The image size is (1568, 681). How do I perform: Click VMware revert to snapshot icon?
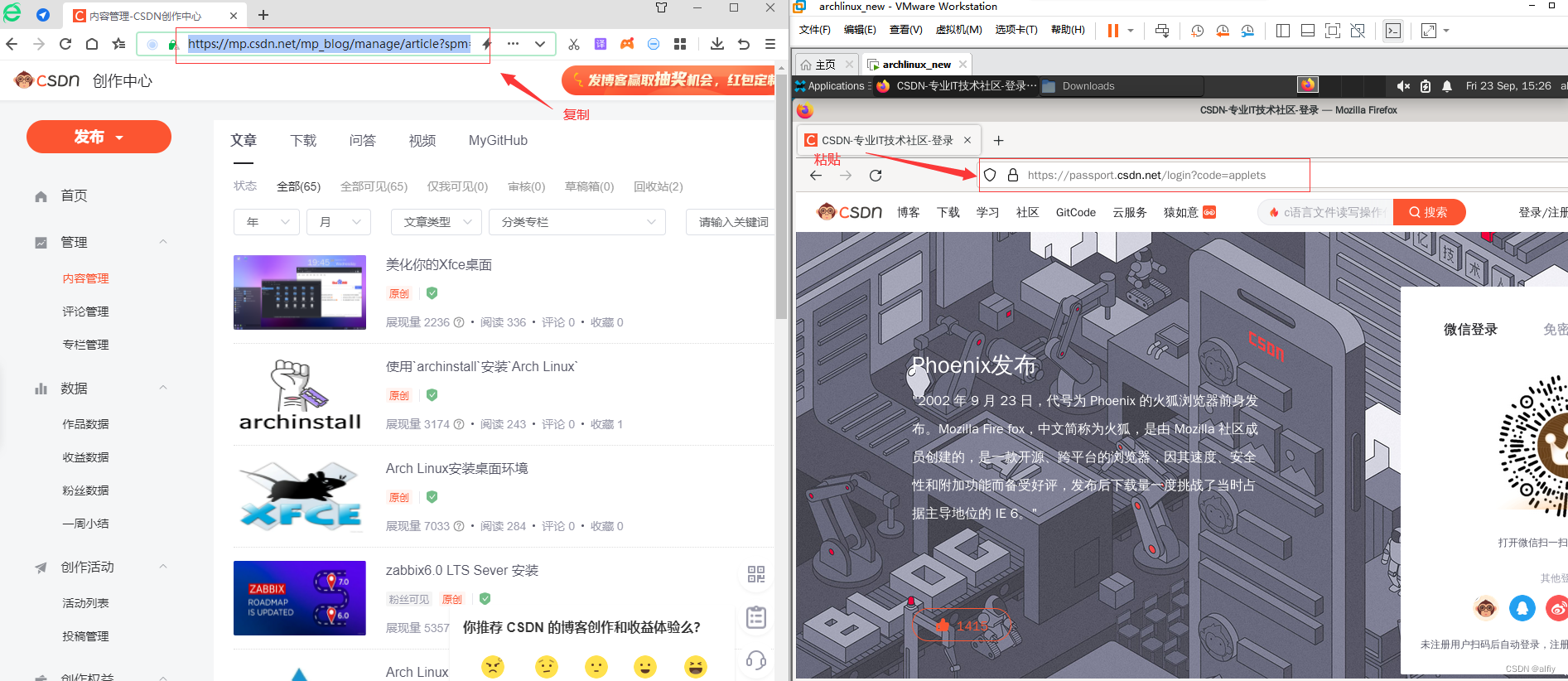point(1223,31)
